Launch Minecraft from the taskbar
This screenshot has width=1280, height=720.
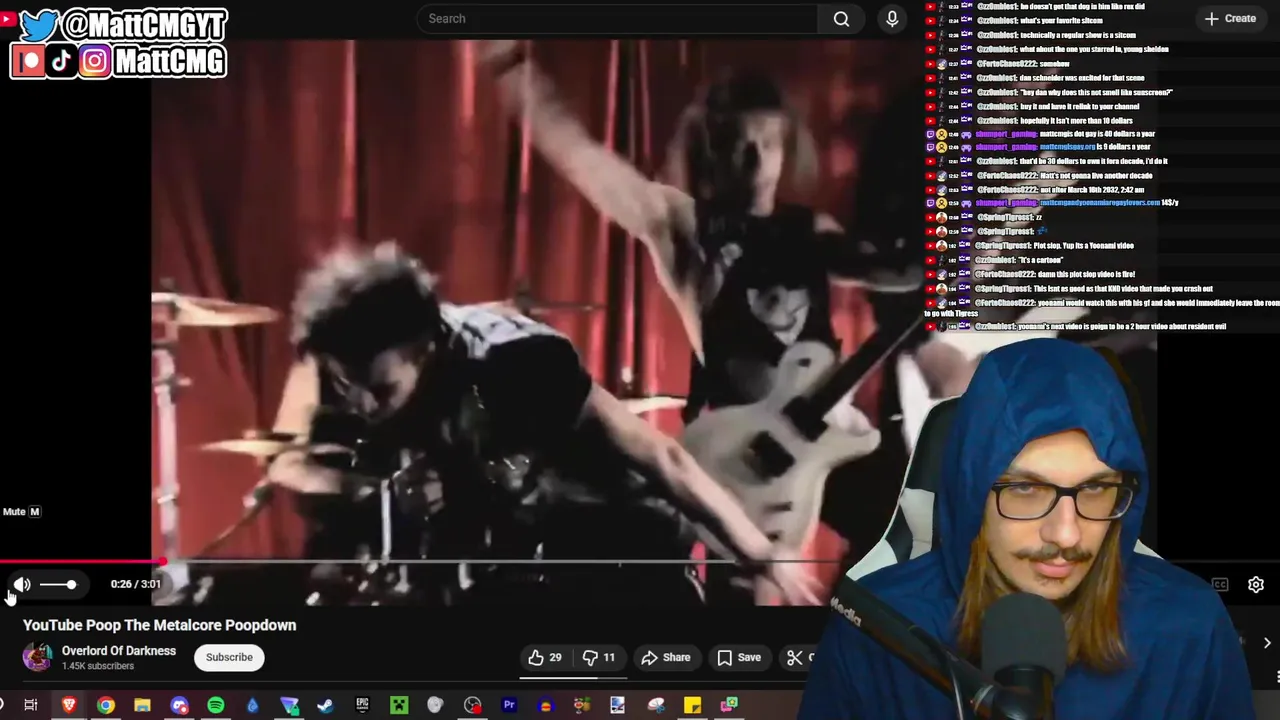tap(399, 705)
